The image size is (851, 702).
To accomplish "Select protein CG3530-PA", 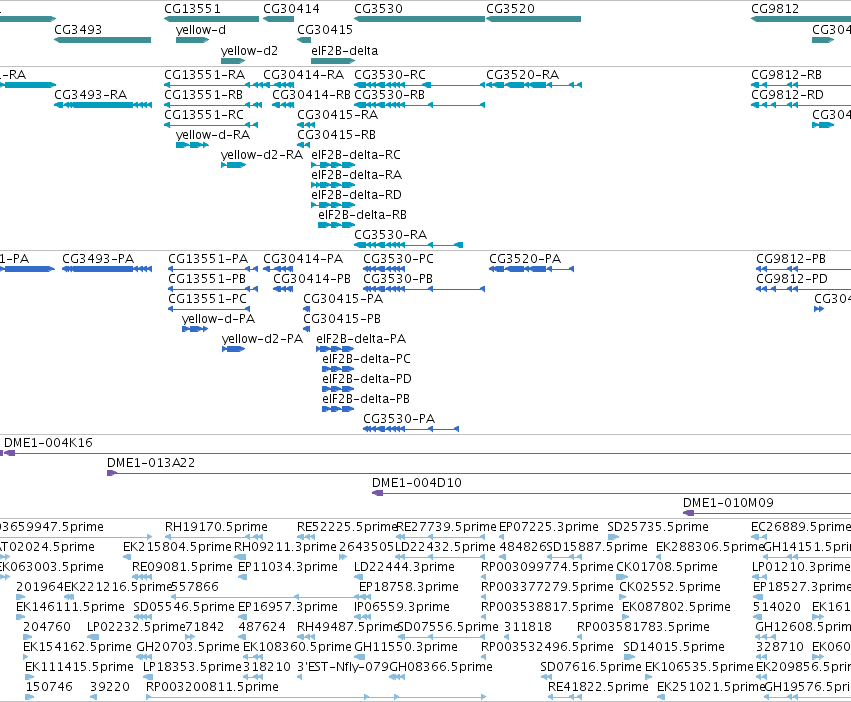I will (399, 419).
